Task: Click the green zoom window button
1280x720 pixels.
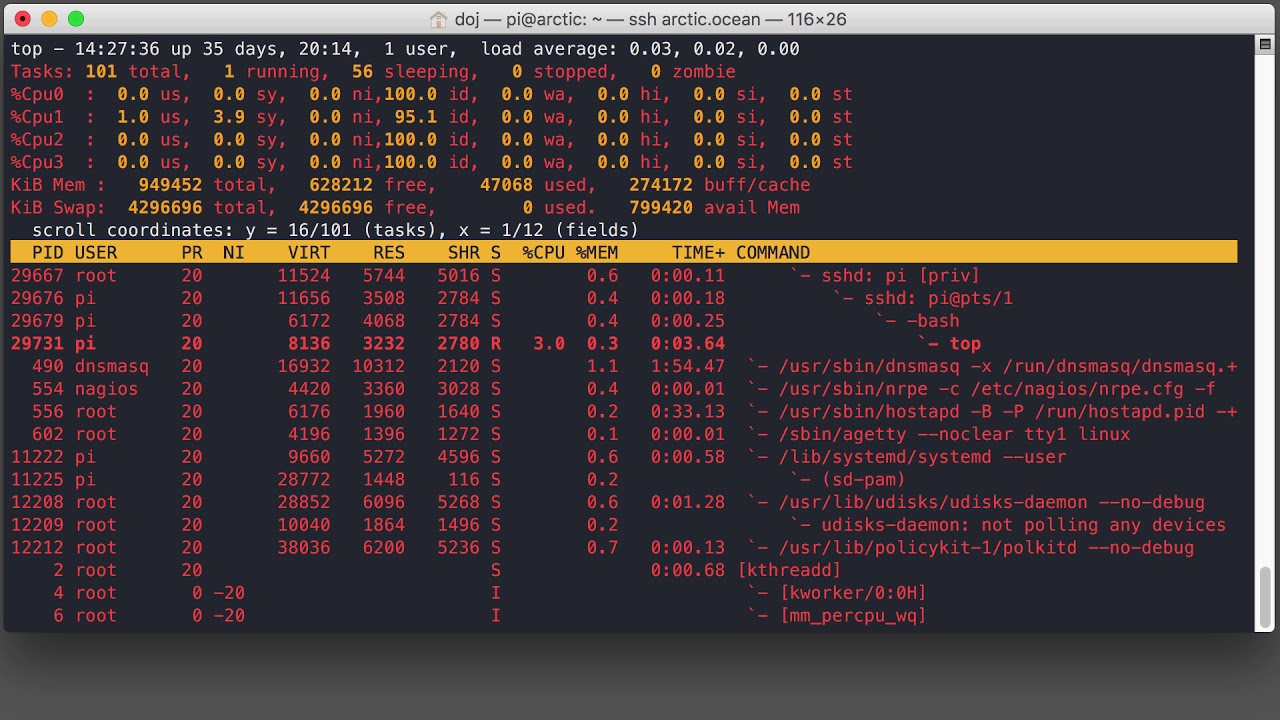Action: point(76,19)
